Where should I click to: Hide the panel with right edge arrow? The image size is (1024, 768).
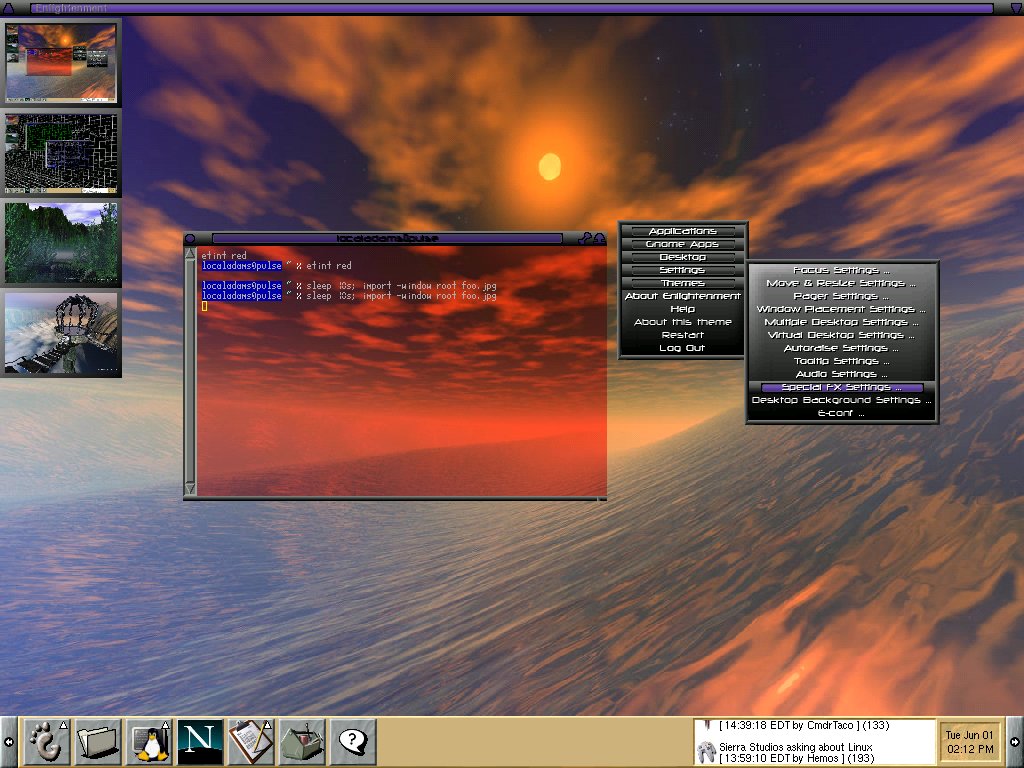1016,742
